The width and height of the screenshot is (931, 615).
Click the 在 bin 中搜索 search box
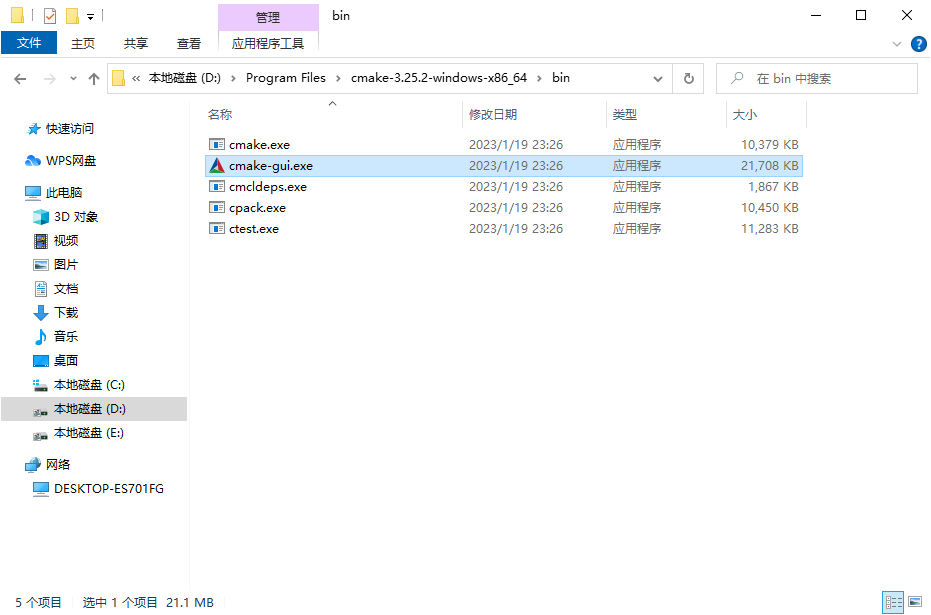click(x=817, y=78)
